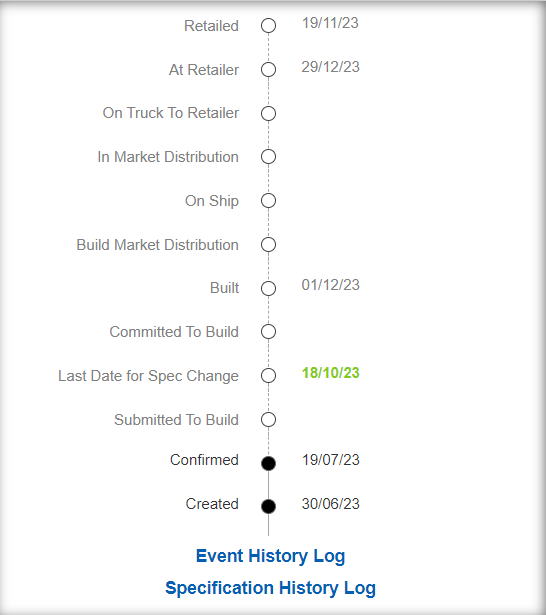Click the On Truck To Retailer circle
Viewport: 546px width, 615px height.
268,113
